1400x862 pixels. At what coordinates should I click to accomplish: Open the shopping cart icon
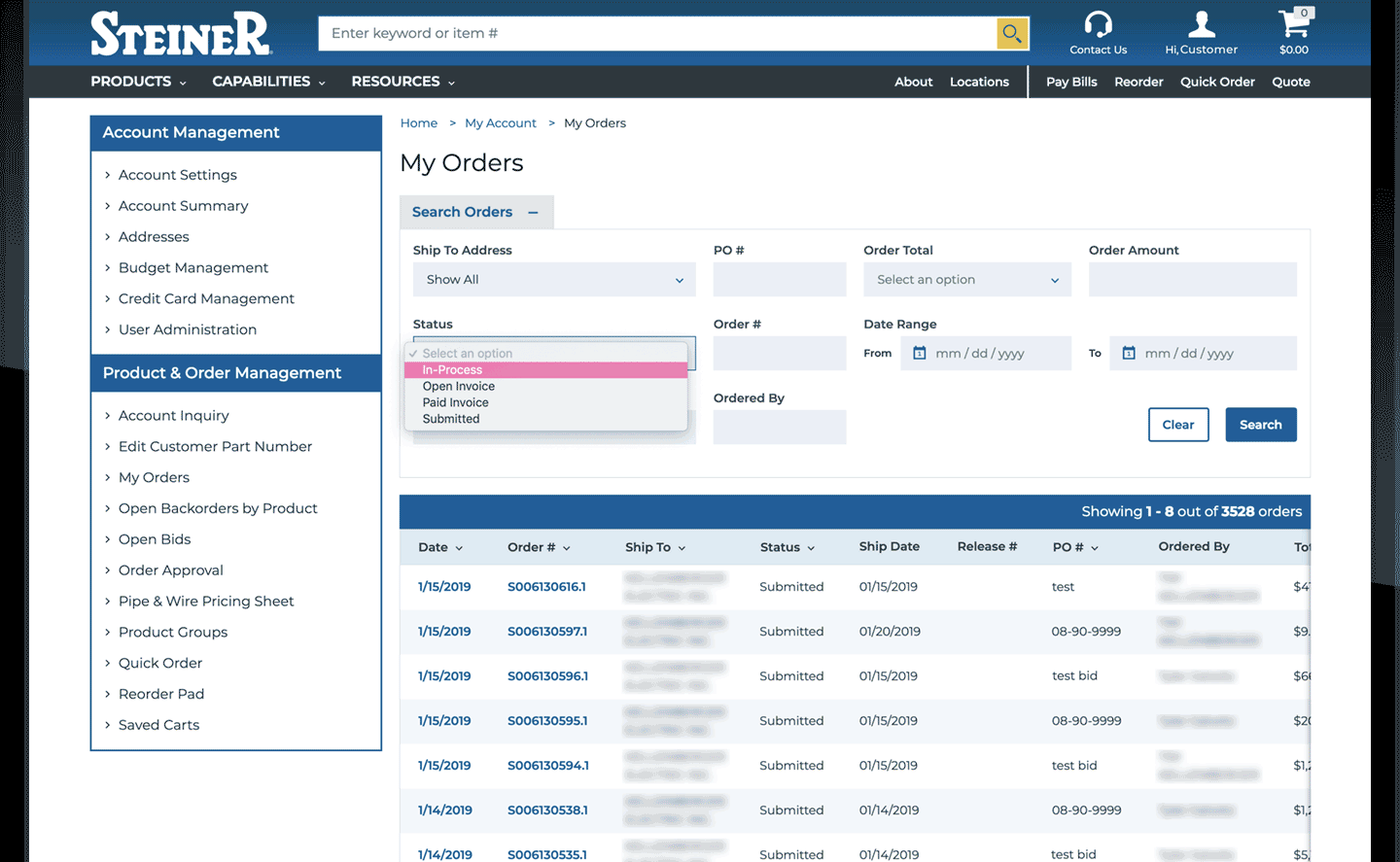(x=1294, y=23)
